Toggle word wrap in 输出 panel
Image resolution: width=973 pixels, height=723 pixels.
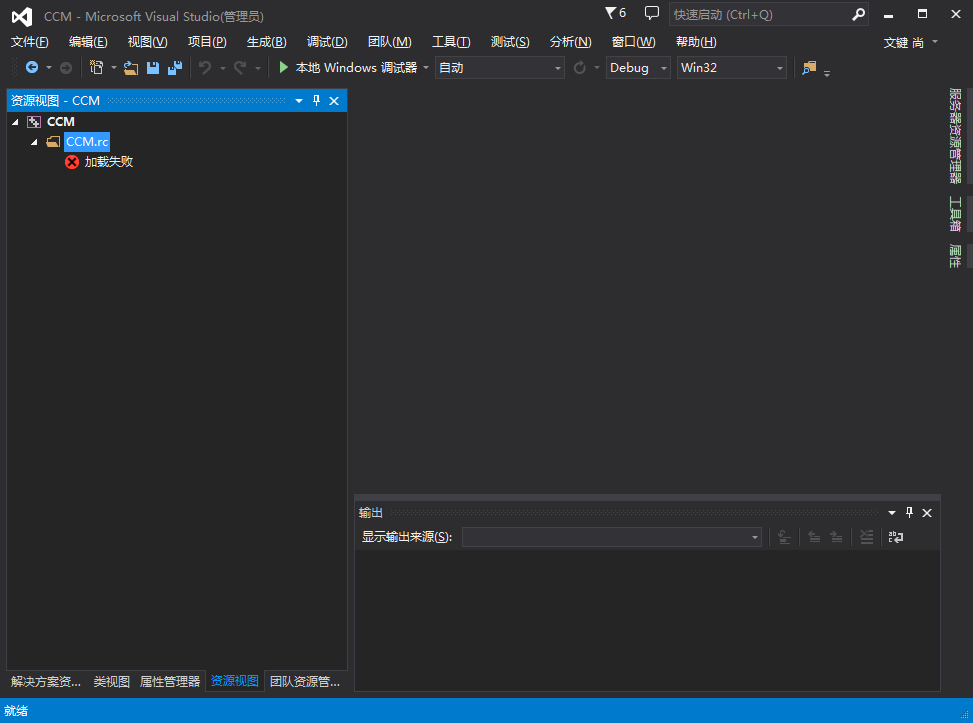click(896, 537)
